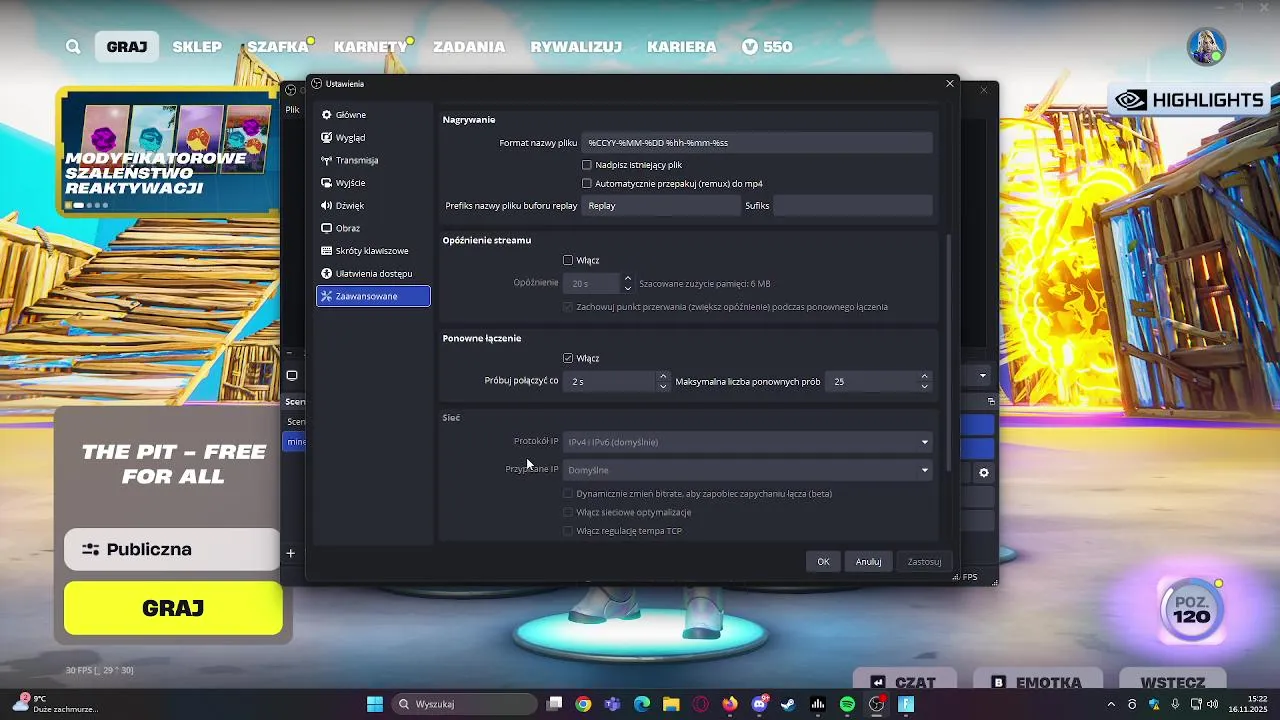Select the Zaawansowane settings section
Image resolution: width=1280 pixels, height=720 pixels.
click(x=373, y=296)
